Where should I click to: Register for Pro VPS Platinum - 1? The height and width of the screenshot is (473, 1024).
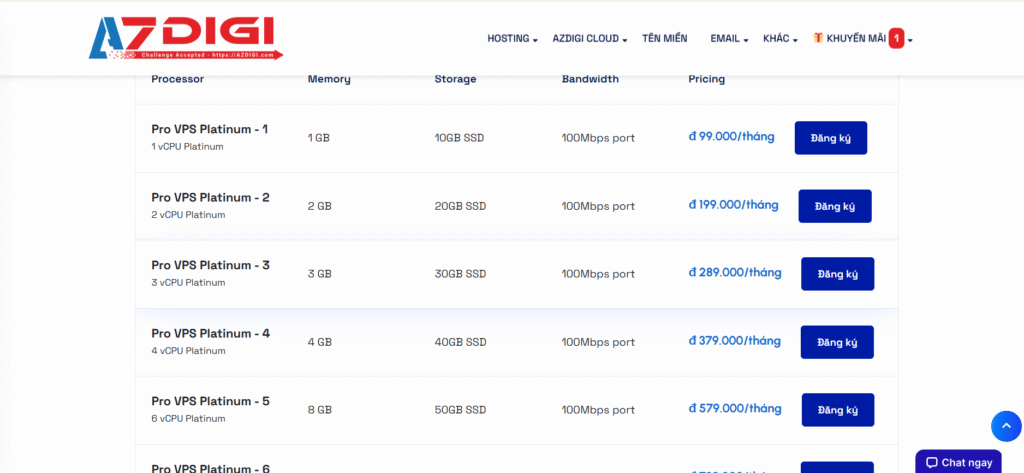[x=830, y=138]
